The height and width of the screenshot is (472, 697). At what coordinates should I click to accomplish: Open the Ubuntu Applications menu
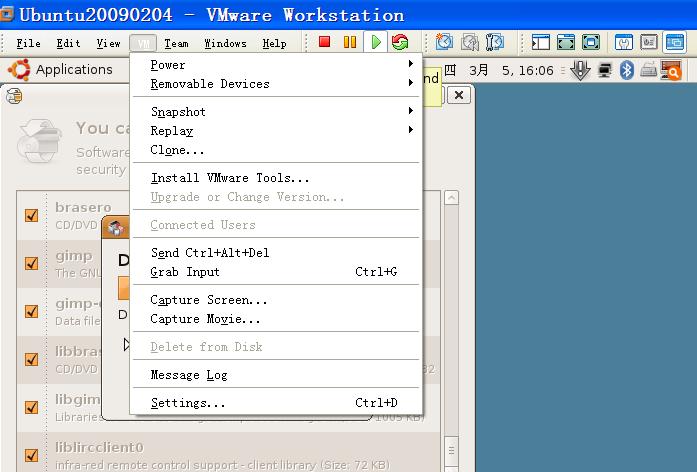pyautogui.click(x=74, y=70)
